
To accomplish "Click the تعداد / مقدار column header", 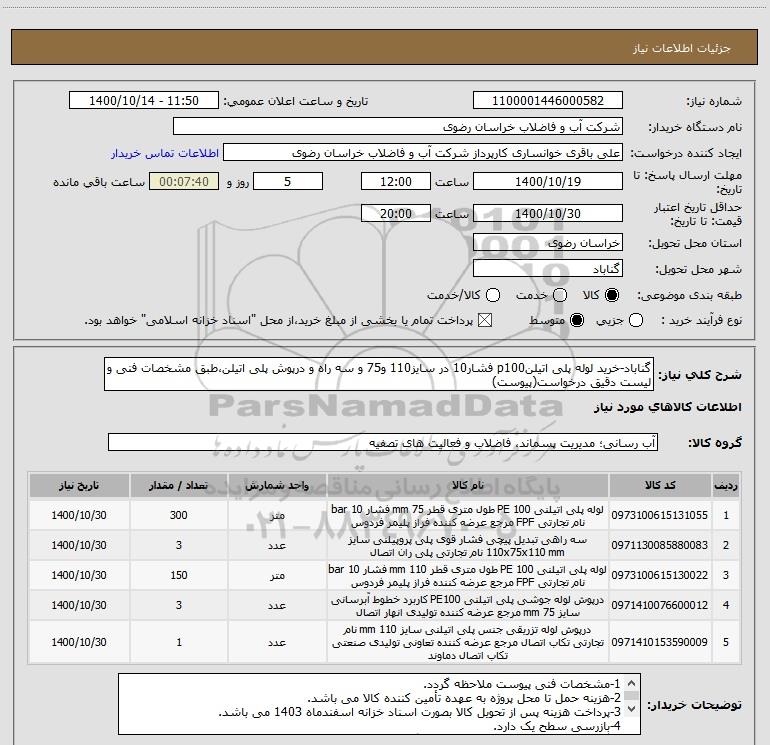I will click(x=179, y=485).
